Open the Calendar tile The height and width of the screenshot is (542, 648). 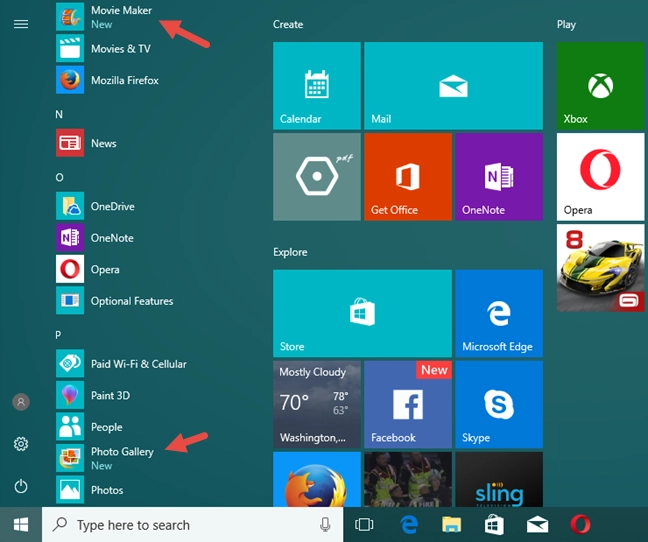coord(317,86)
